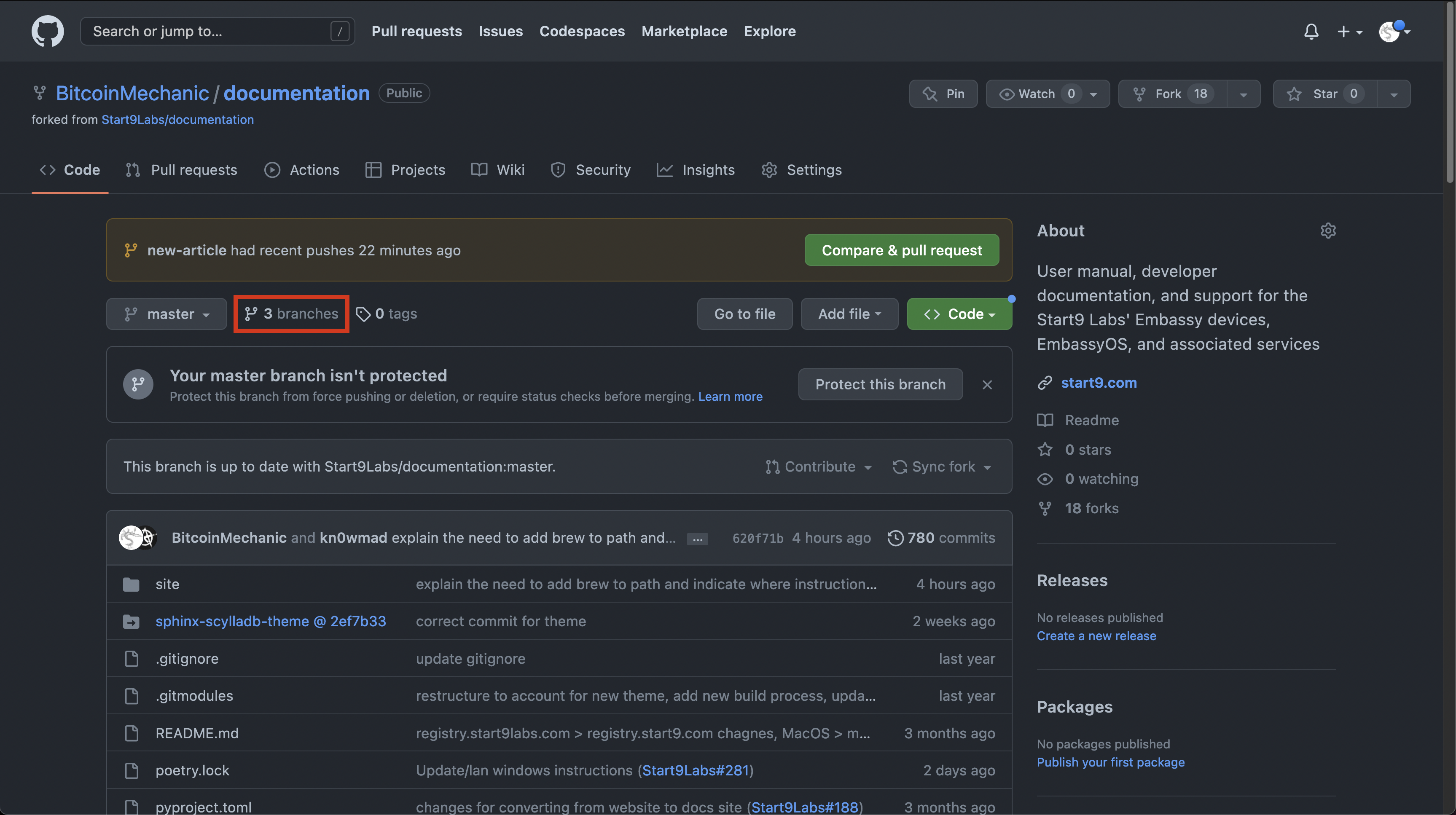1456x815 pixels.
Task: Toggle Watch on the repository
Action: (x=1036, y=94)
